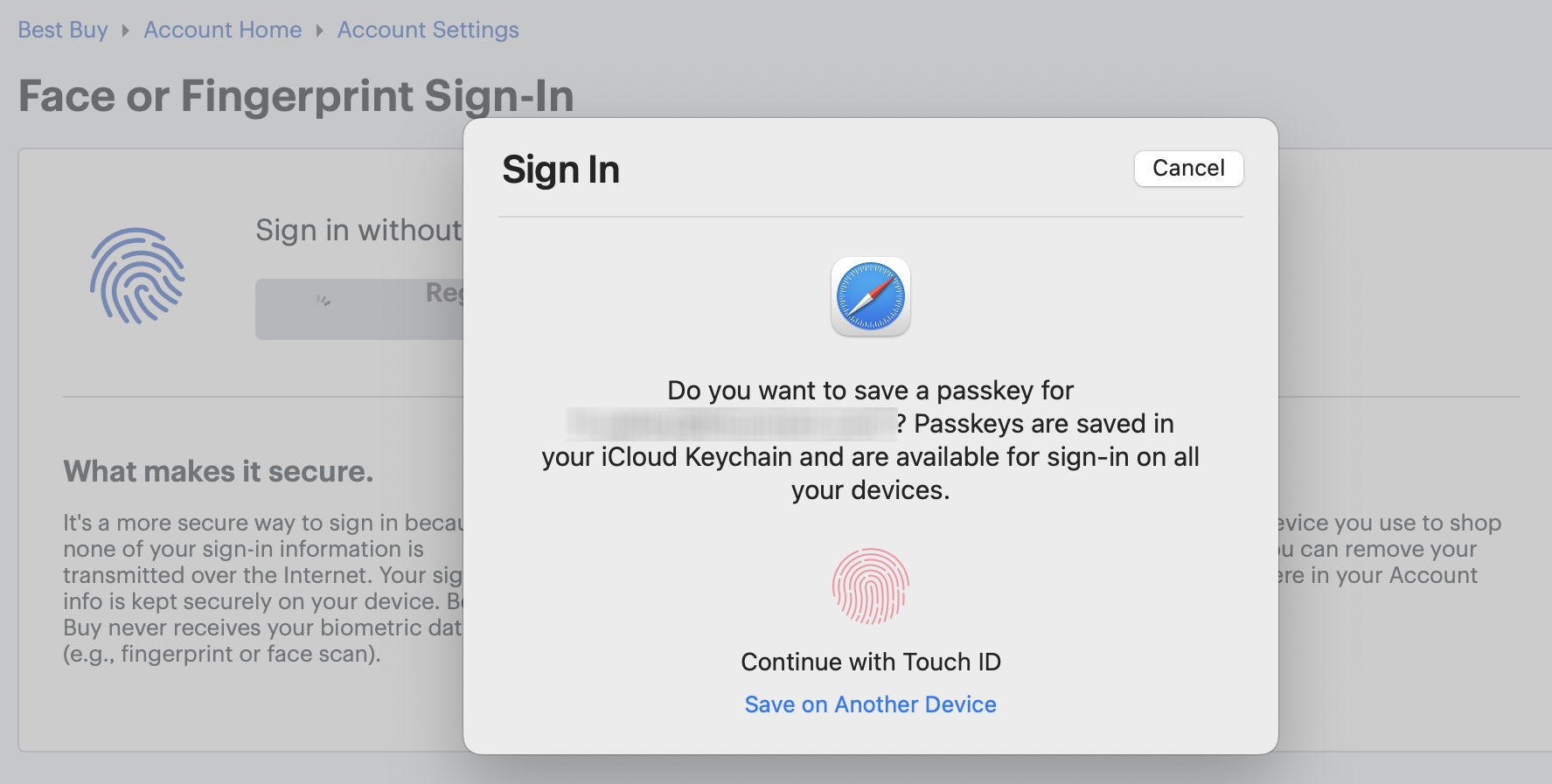
Task: Cancel the passkey Sign In dialog
Action: click(1187, 168)
